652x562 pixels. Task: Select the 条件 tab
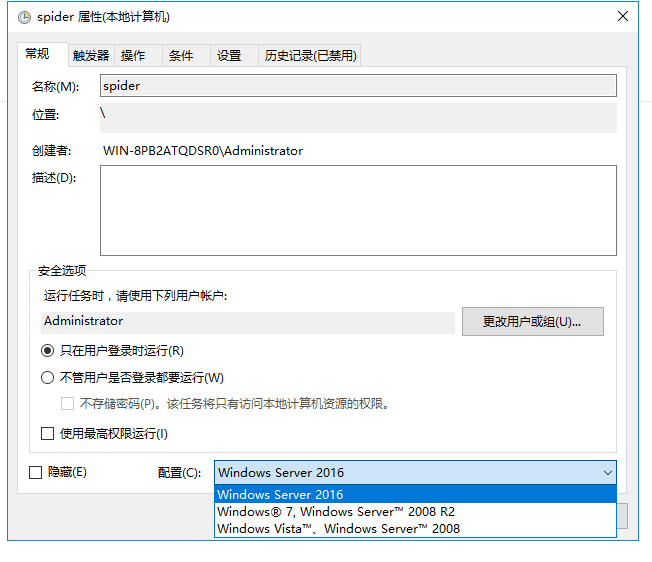[181, 56]
